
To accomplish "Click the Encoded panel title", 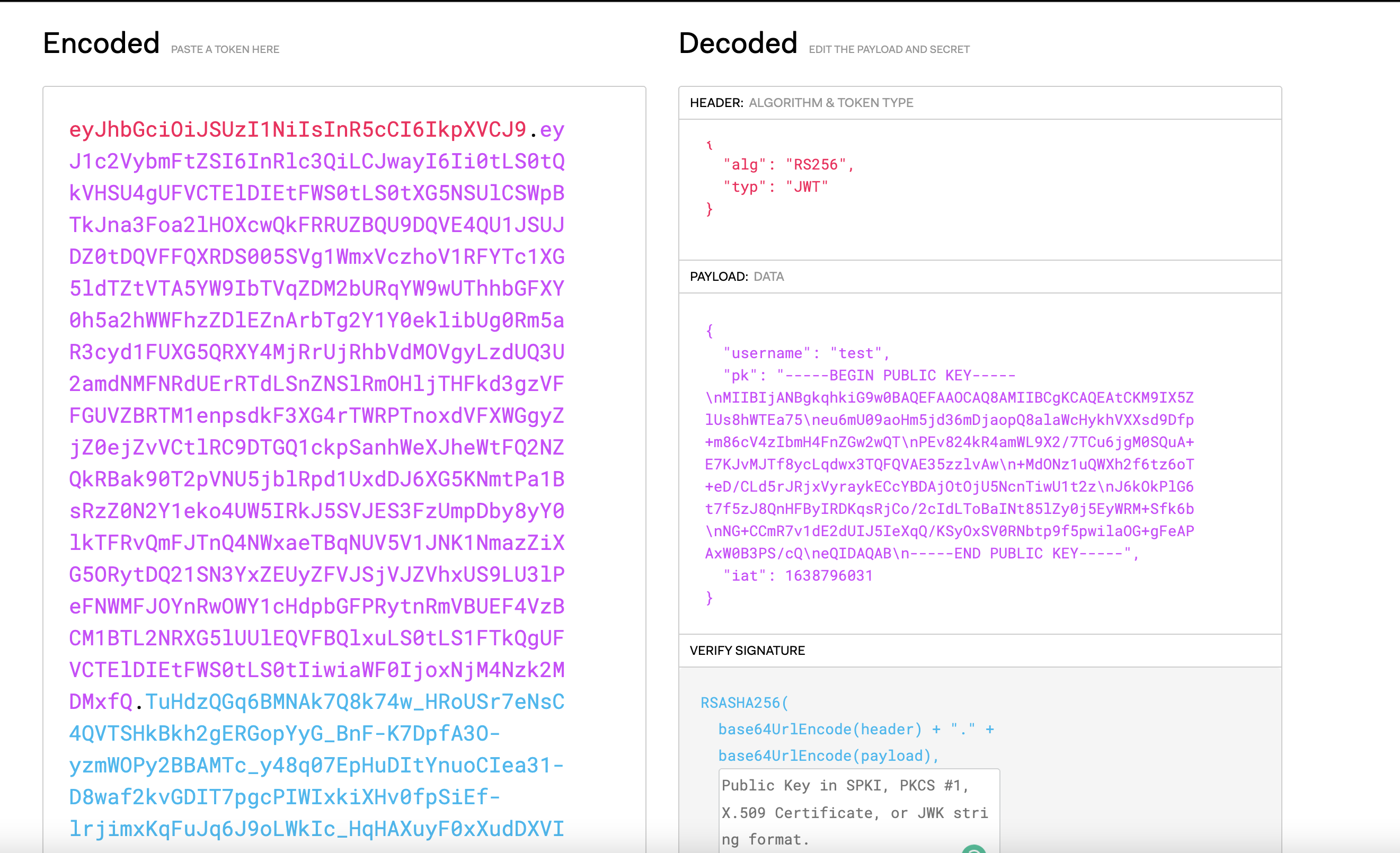I will pyautogui.click(x=101, y=42).
